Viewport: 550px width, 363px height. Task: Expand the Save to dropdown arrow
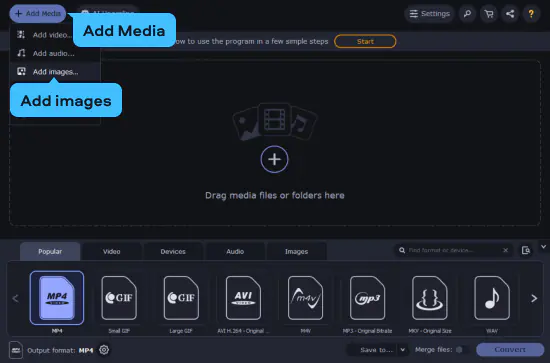[403, 350]
